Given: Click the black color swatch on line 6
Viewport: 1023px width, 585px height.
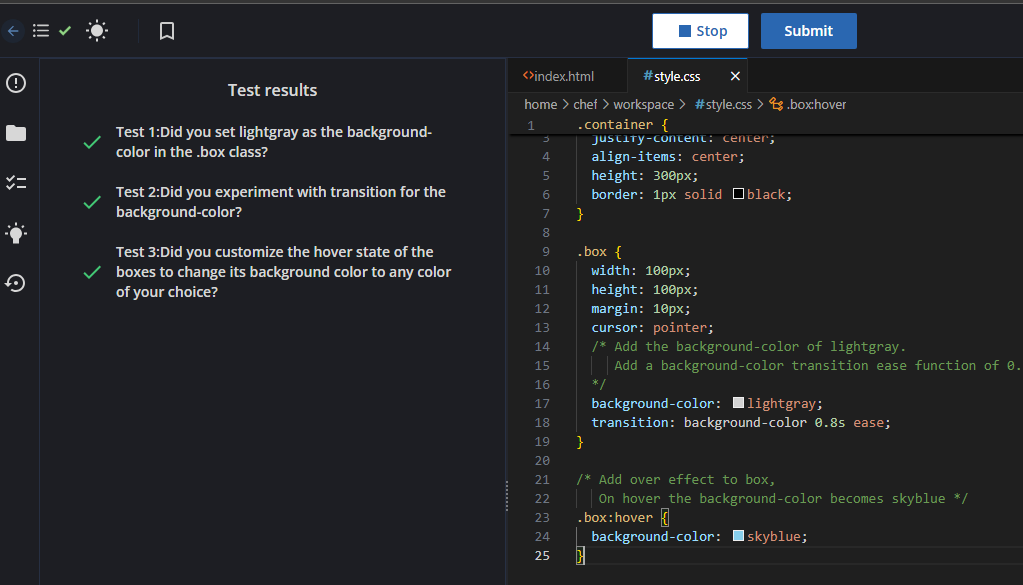Looking at the screenshot, I should [738, 194].
